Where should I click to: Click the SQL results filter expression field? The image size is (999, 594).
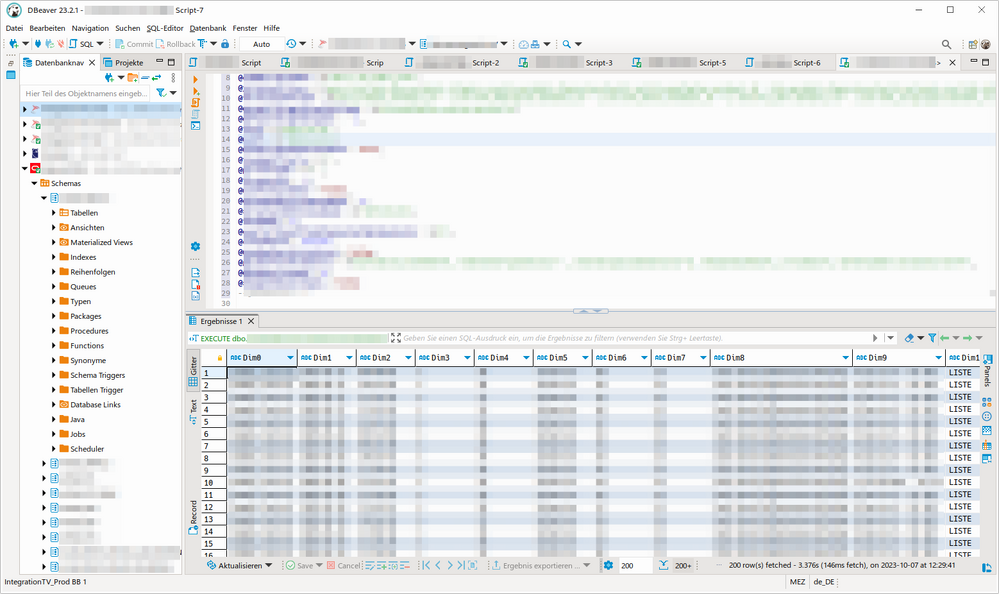[637, 338]
